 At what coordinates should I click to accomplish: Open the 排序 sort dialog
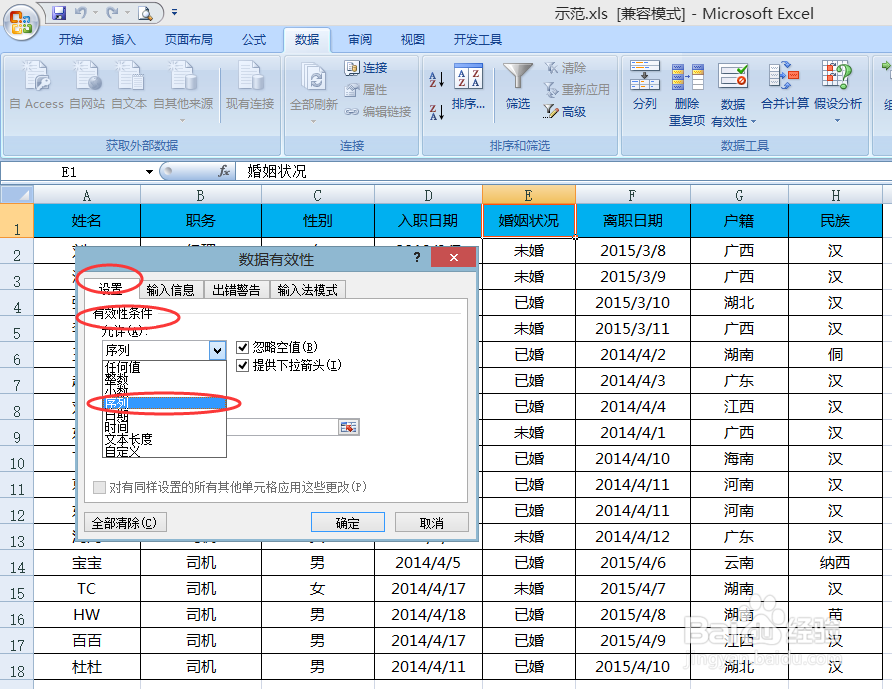coord(468,86)
